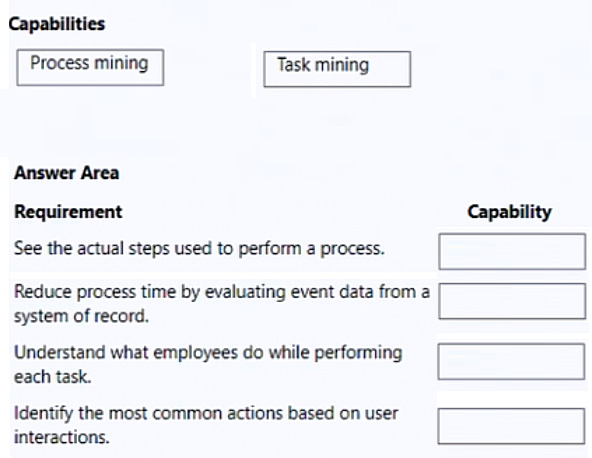The image size is (592, 458).
Task: Click the word 'user' in last requirement
Action: point(381,414)
